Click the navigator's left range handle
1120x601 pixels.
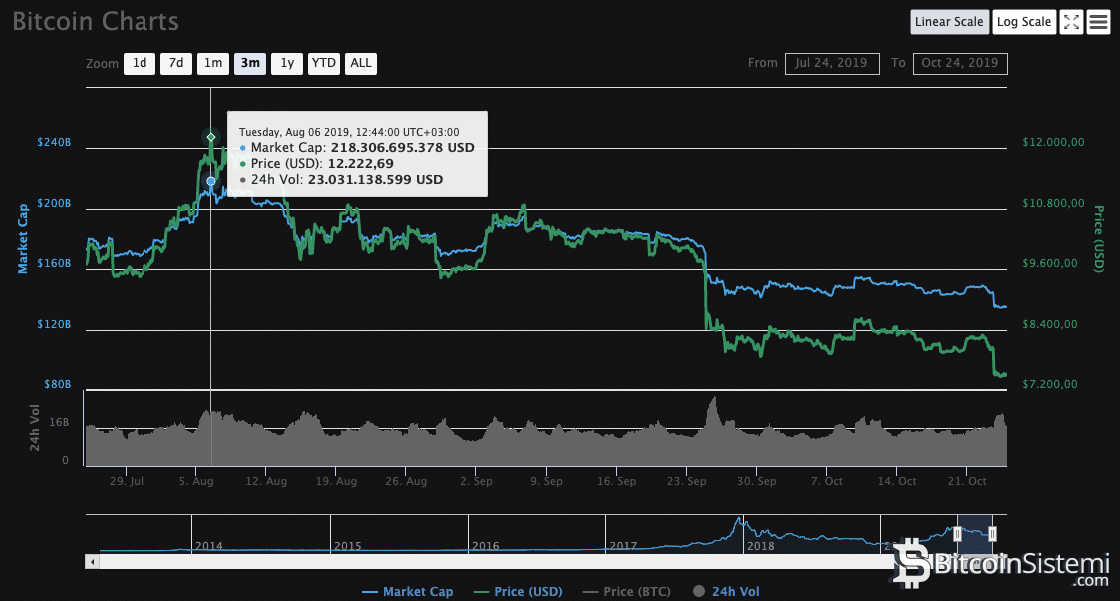pyautogui.click(x=957, y=533)
